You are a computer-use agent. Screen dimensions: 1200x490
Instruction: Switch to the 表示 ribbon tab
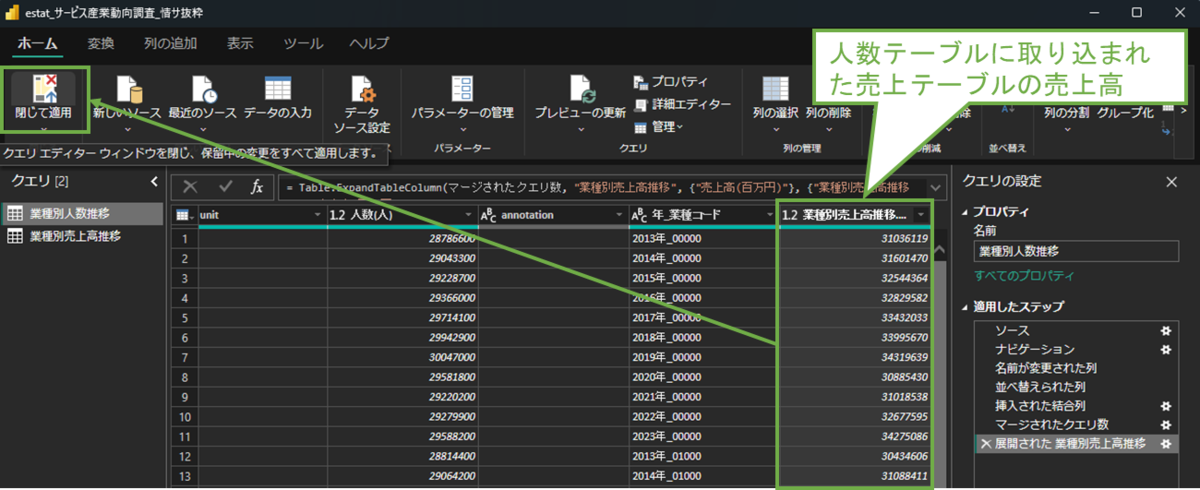click(x=240, y=43)
